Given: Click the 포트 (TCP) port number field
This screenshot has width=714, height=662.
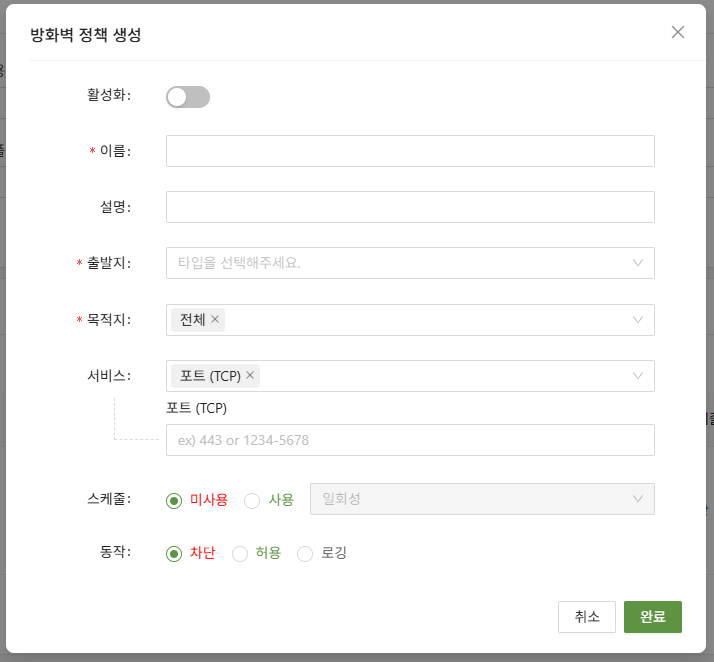Looking at the screenshot, I should coord(410,440).
